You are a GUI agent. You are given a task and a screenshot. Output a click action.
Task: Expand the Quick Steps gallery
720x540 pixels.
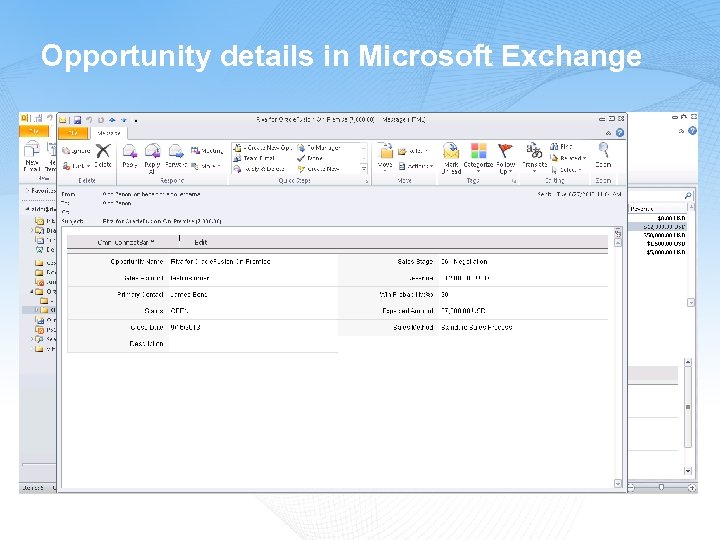point(364,169)
